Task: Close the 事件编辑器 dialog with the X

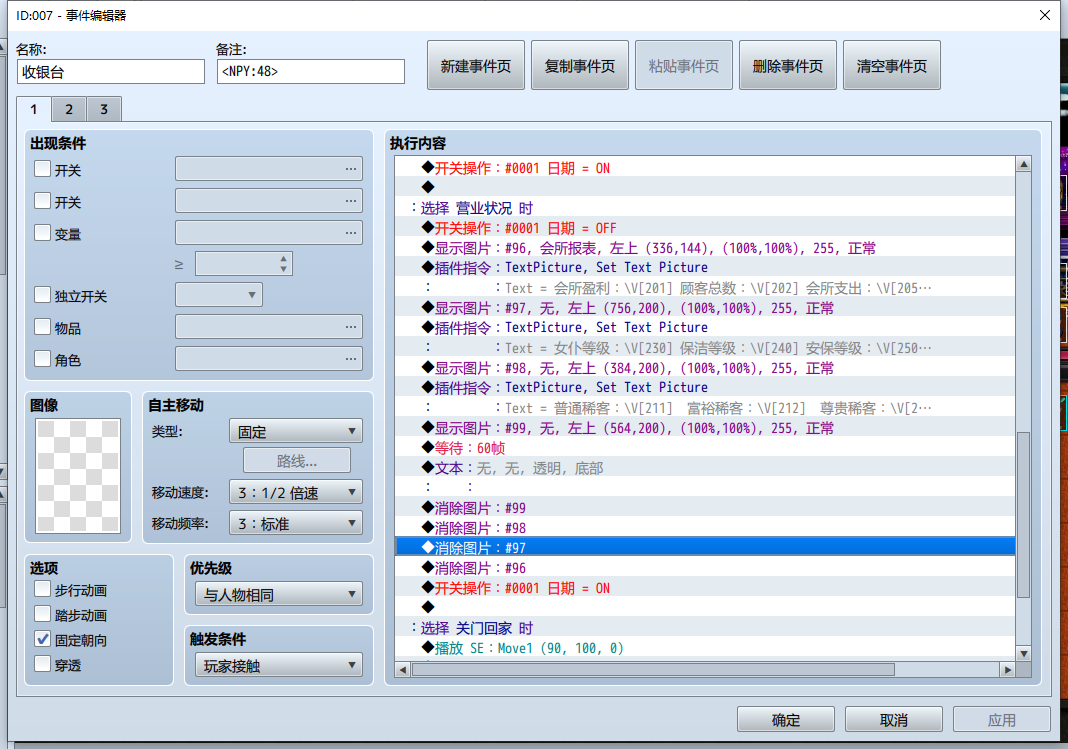Action: pos(1045,15)
